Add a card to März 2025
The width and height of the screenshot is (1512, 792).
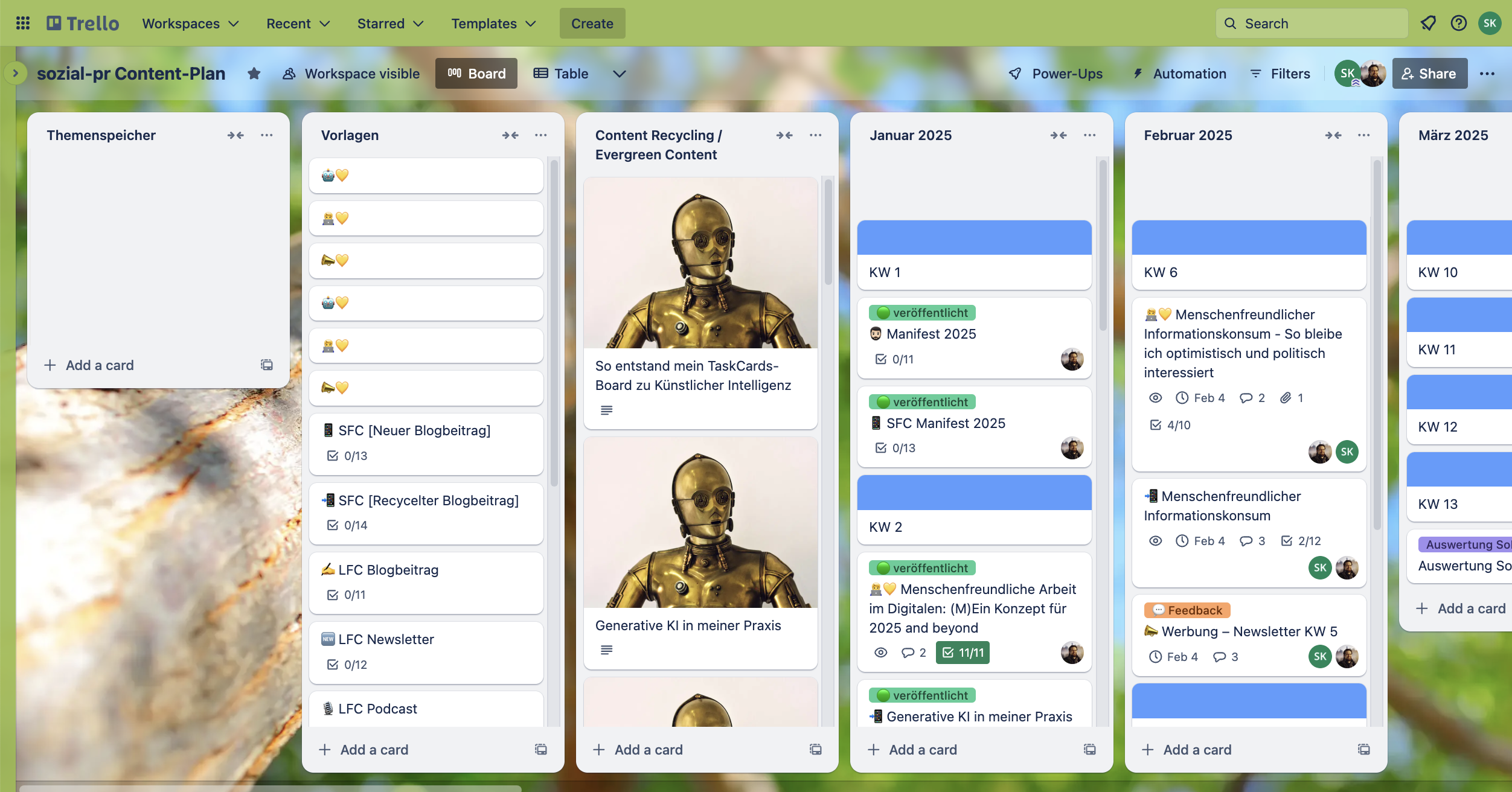click(1461, 608)
